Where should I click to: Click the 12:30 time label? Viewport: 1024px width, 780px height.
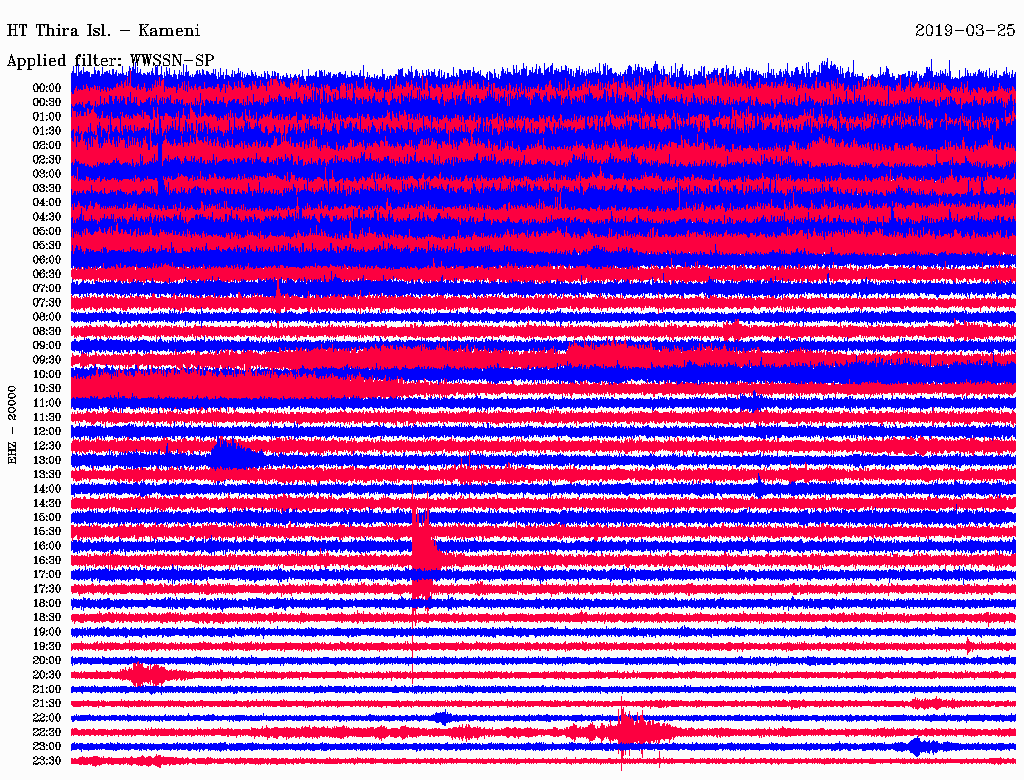tap(47, 446)
